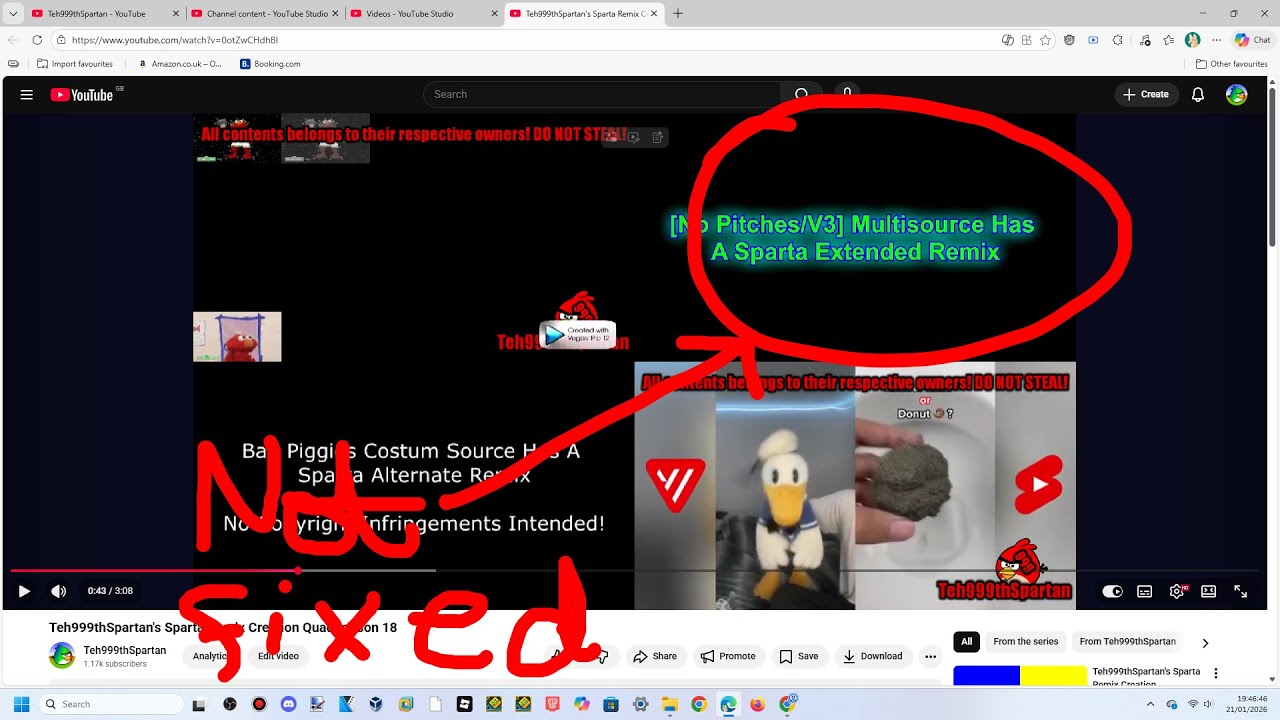Click Edit video button

coord(278,656)
